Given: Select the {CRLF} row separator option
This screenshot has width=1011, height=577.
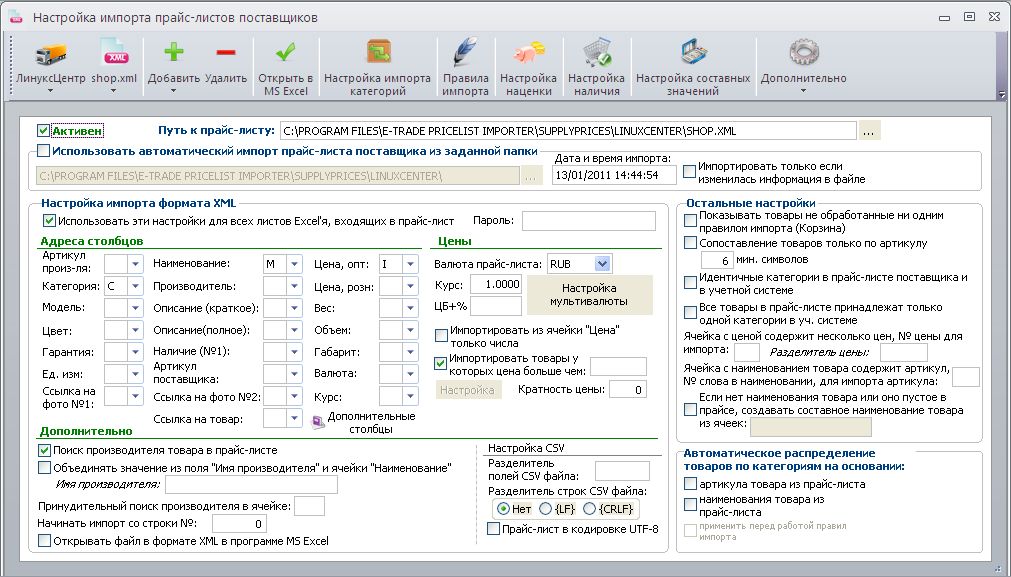Looking at the screenshot, I should 589,509.
